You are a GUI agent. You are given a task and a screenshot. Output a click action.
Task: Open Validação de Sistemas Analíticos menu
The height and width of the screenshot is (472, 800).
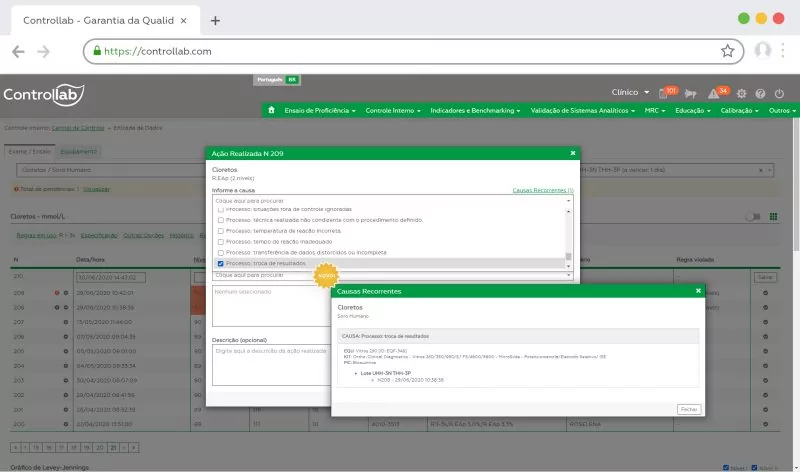click(x=583, y=110)
